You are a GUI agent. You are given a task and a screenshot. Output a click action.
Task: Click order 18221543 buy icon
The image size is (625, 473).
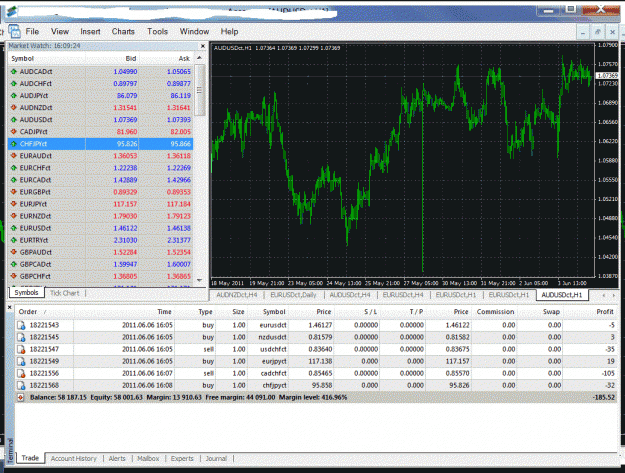point(21,325)
